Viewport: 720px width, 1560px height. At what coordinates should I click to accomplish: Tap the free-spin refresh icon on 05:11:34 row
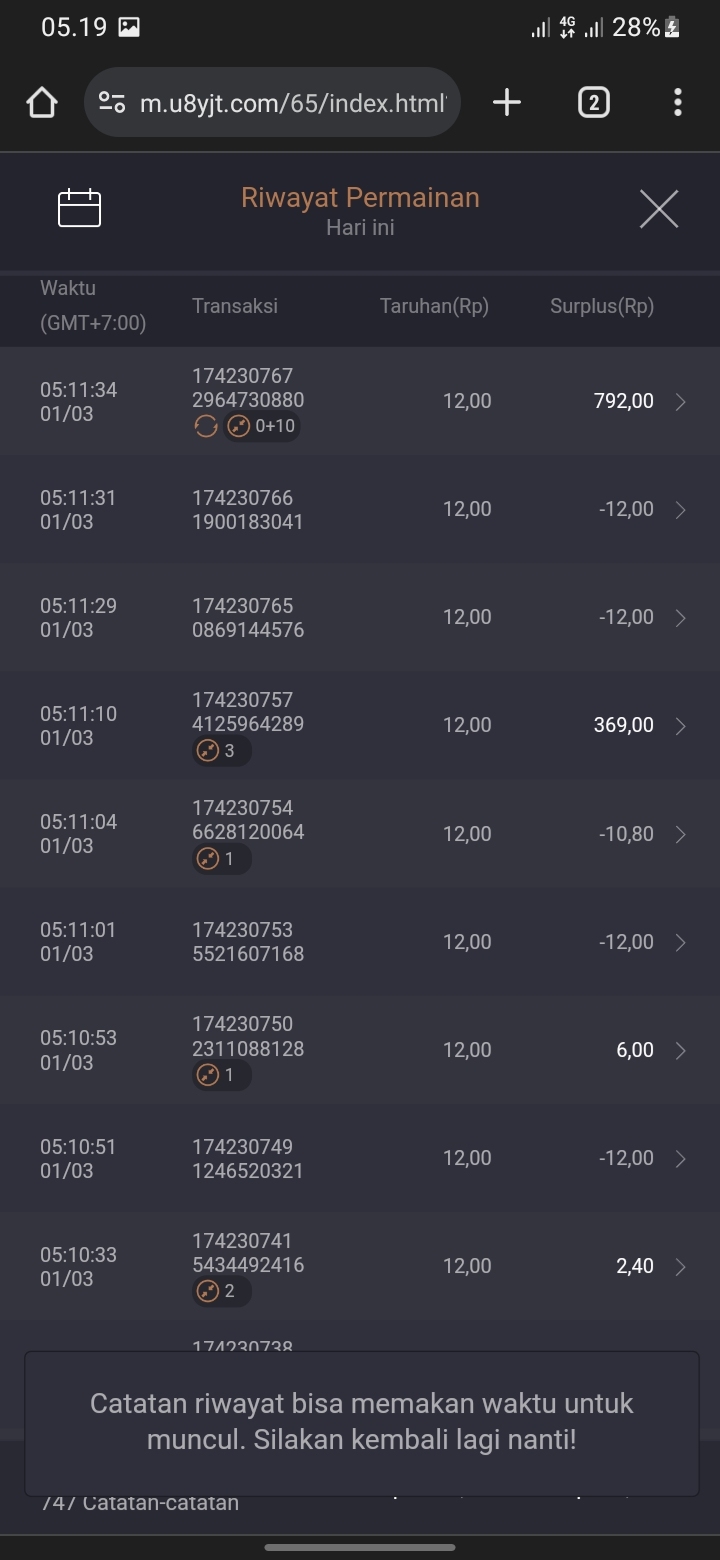tap(206, 427)
